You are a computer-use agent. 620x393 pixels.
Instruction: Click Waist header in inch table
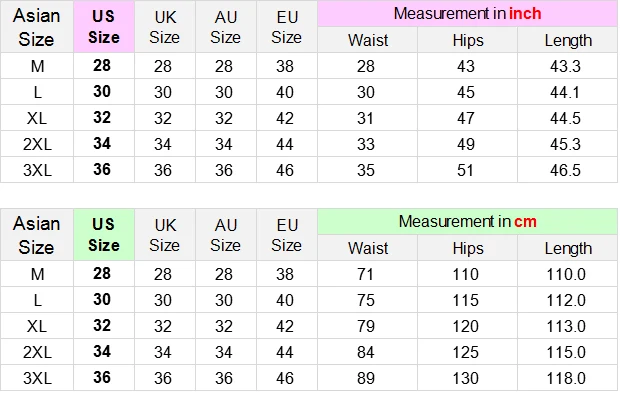[368, 40]
